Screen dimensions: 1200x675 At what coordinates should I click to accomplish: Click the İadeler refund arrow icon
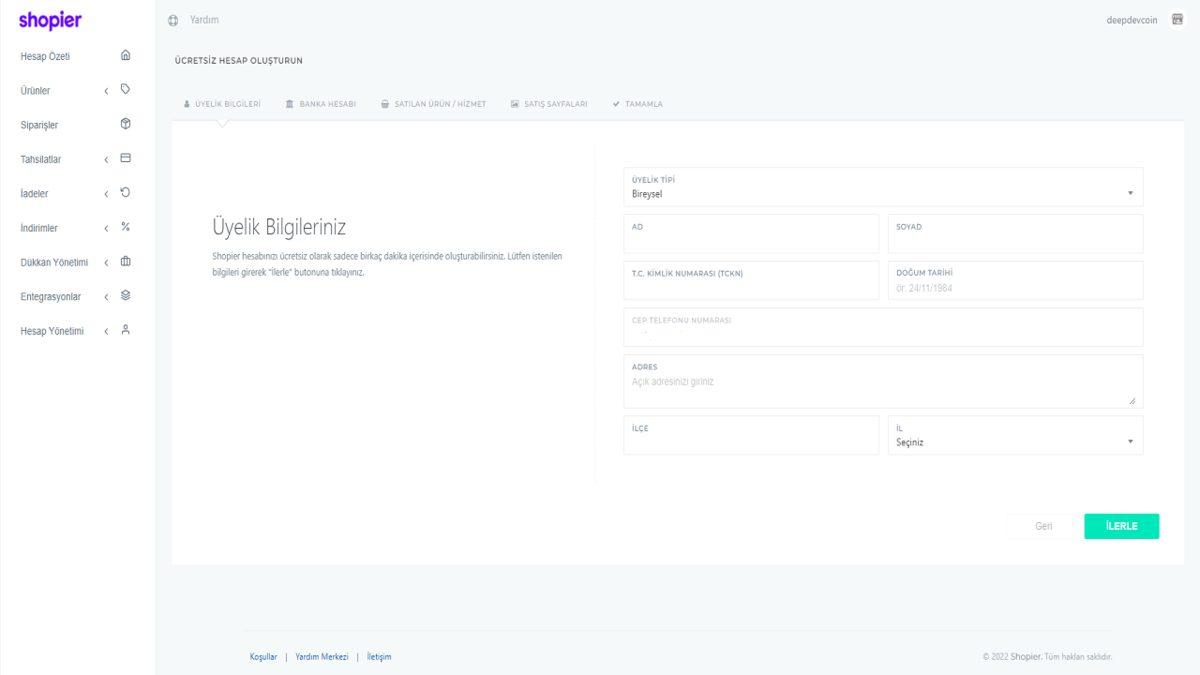click(125, 192)
